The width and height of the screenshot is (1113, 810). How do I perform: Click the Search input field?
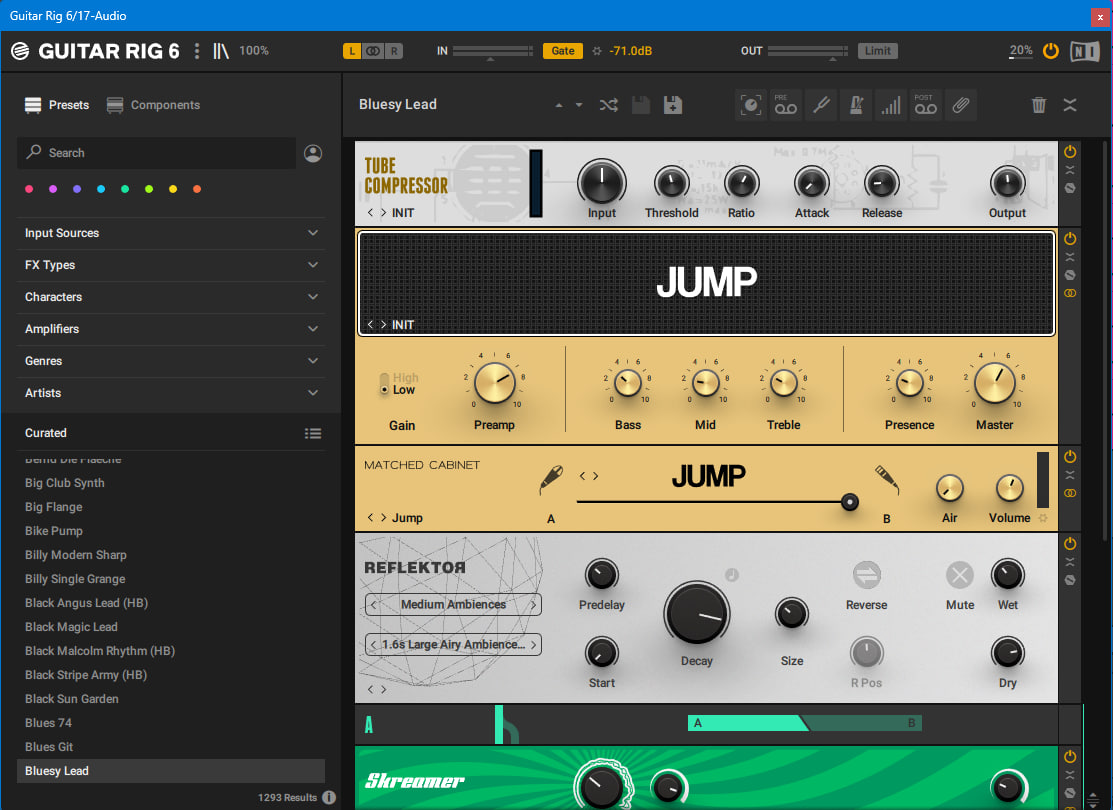click(x=156, y=153)
